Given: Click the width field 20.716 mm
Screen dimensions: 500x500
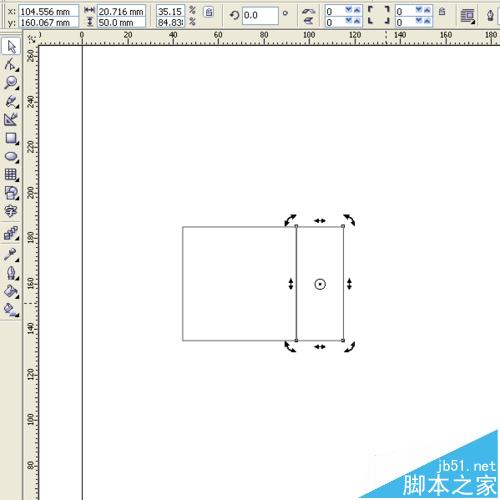Looking at the screenshot, I should pyautogui.click(x=121, y=11).
